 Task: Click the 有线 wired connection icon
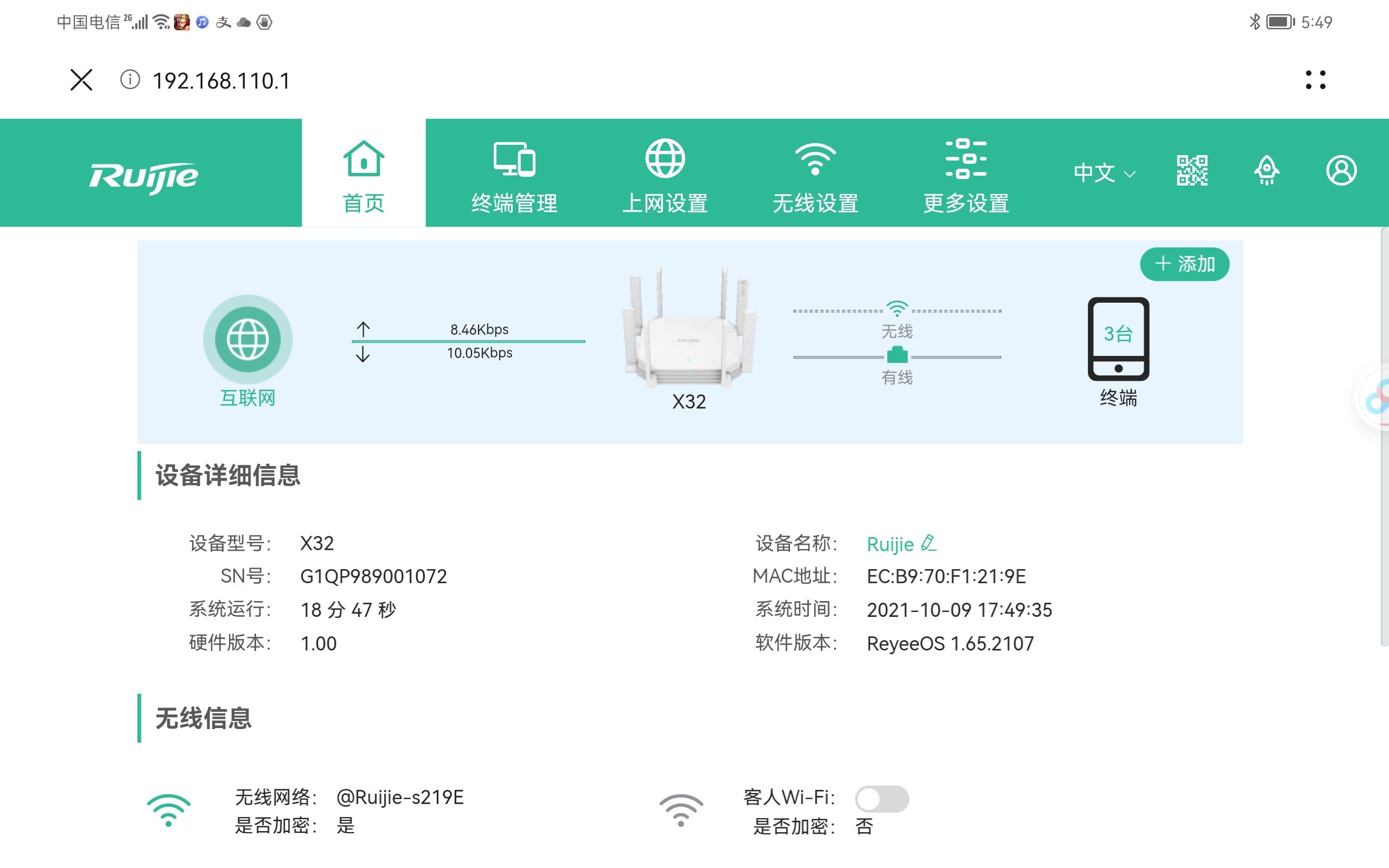[897, 355]
